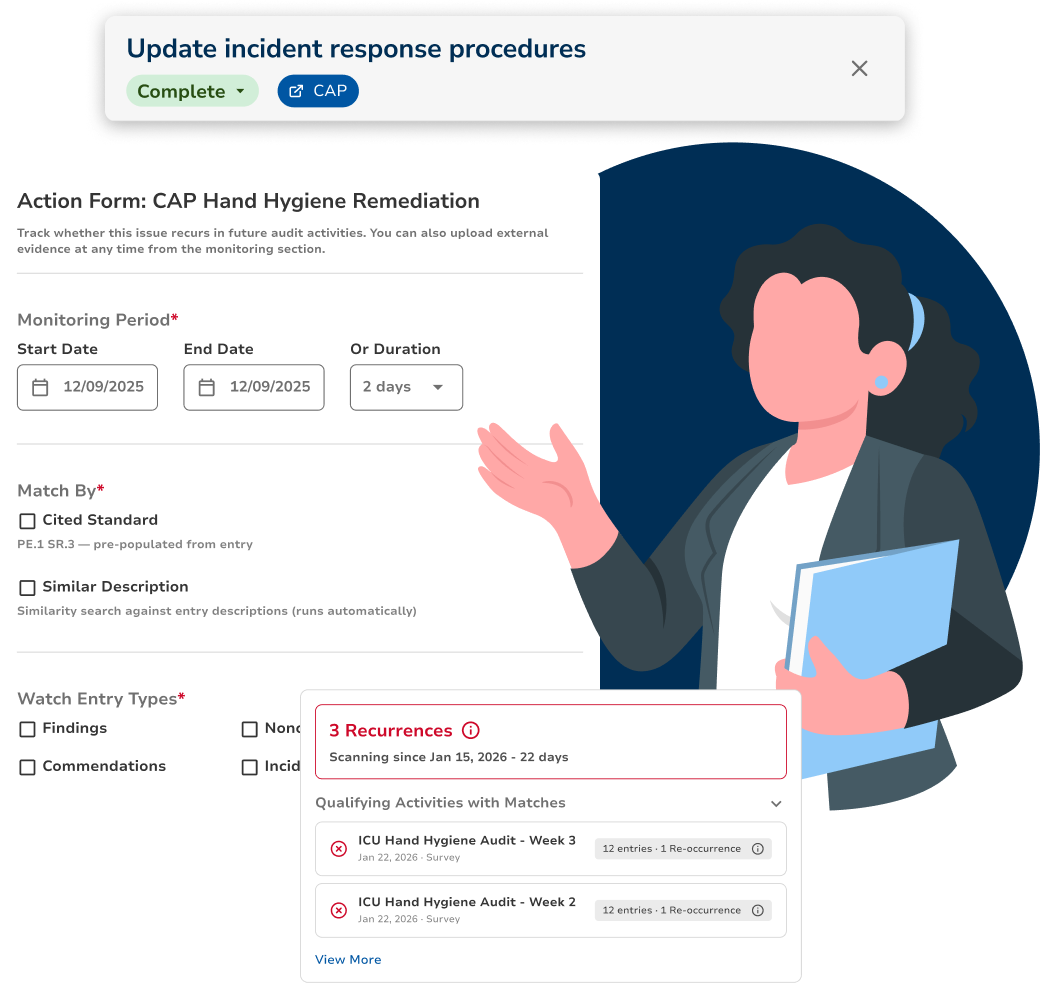
Task: Click the View More link
Action: click(x=348, y=960)
